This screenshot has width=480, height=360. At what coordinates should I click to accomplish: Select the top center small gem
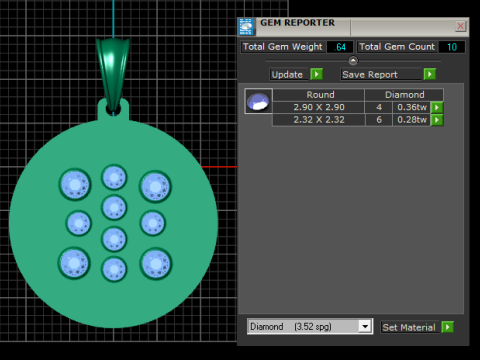[x=114, y=177]
